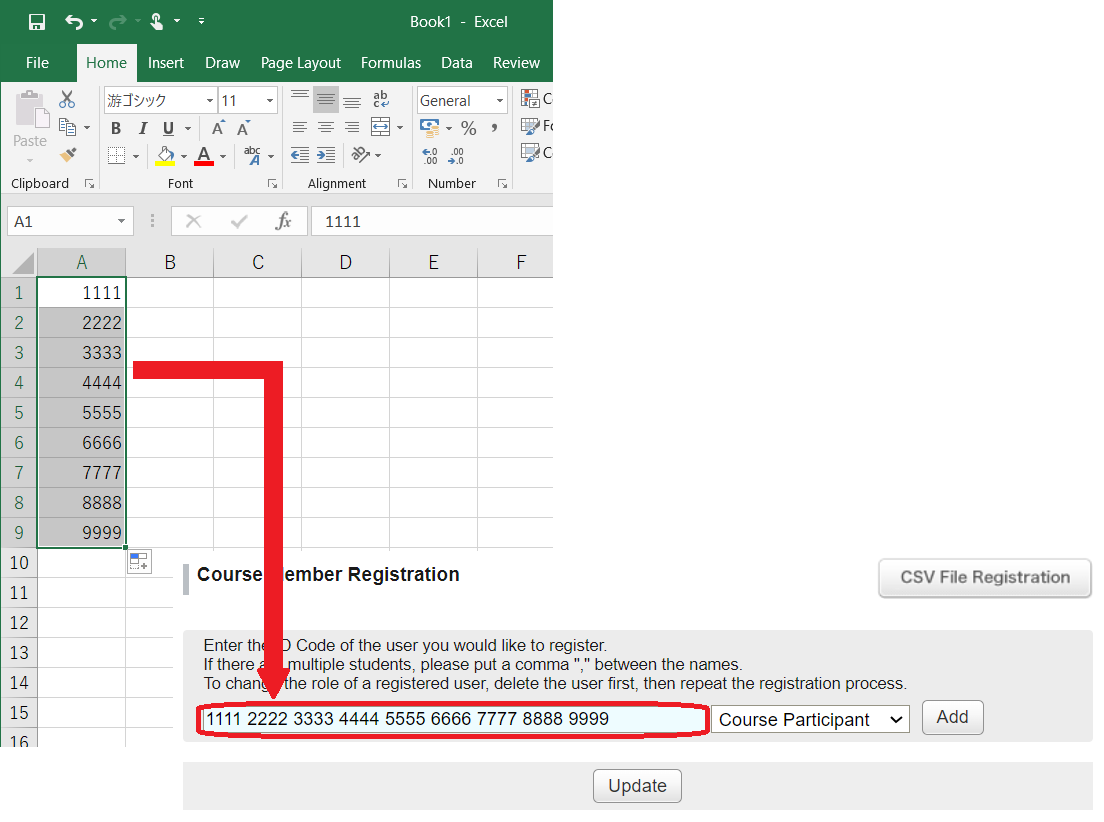Switch to the Insert tab
The width and height of the screenshot is (1104, 822).
pyautogui.click(x=165, y=63)
